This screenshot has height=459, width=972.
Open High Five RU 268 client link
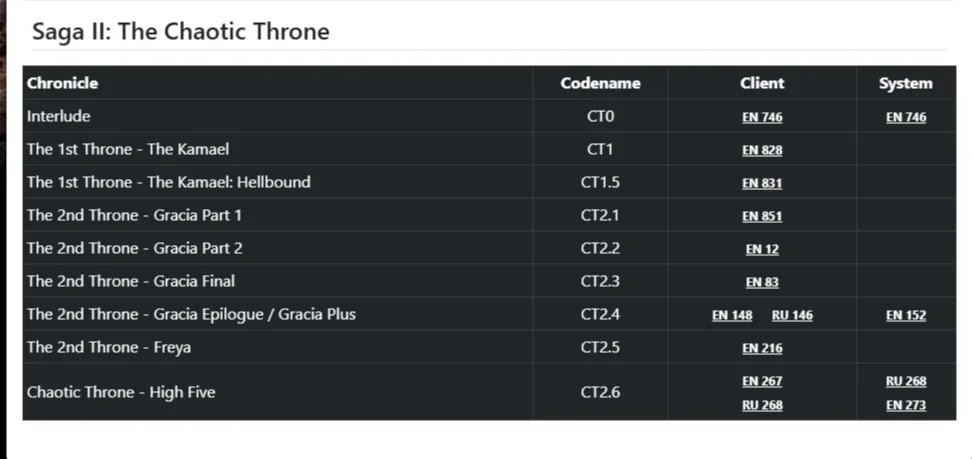762,405
